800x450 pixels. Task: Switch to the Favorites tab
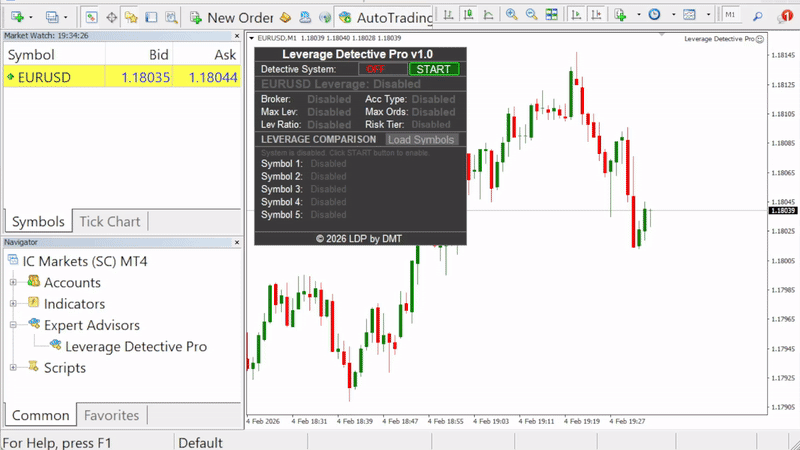[x=111, y=415]
